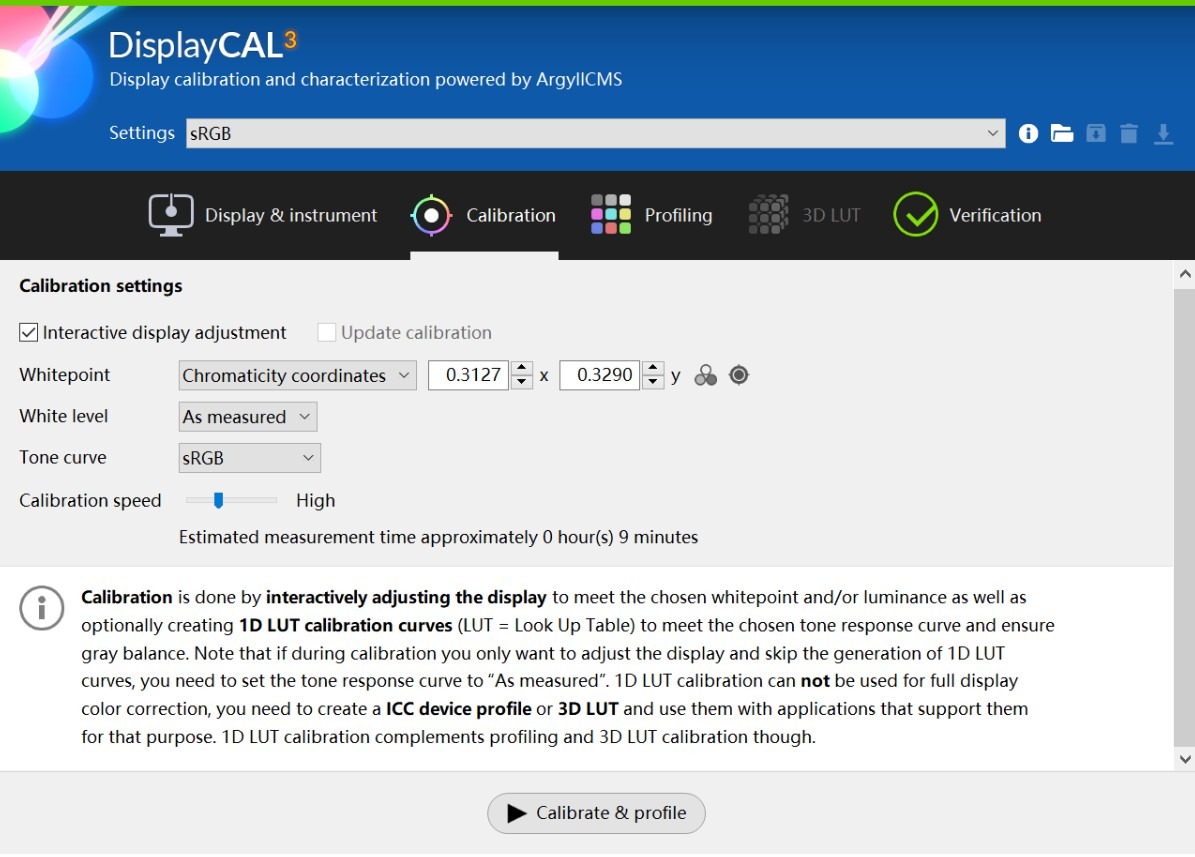Click the ICC device profile bold text

(x=459, y=709)
